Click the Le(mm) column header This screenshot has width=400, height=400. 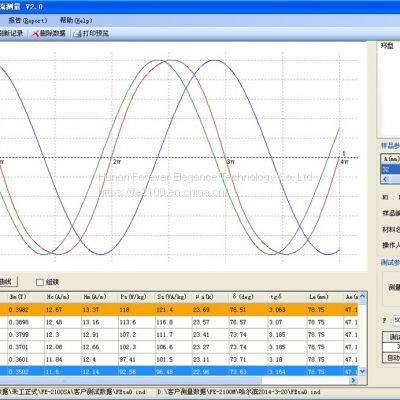point(319,297)
